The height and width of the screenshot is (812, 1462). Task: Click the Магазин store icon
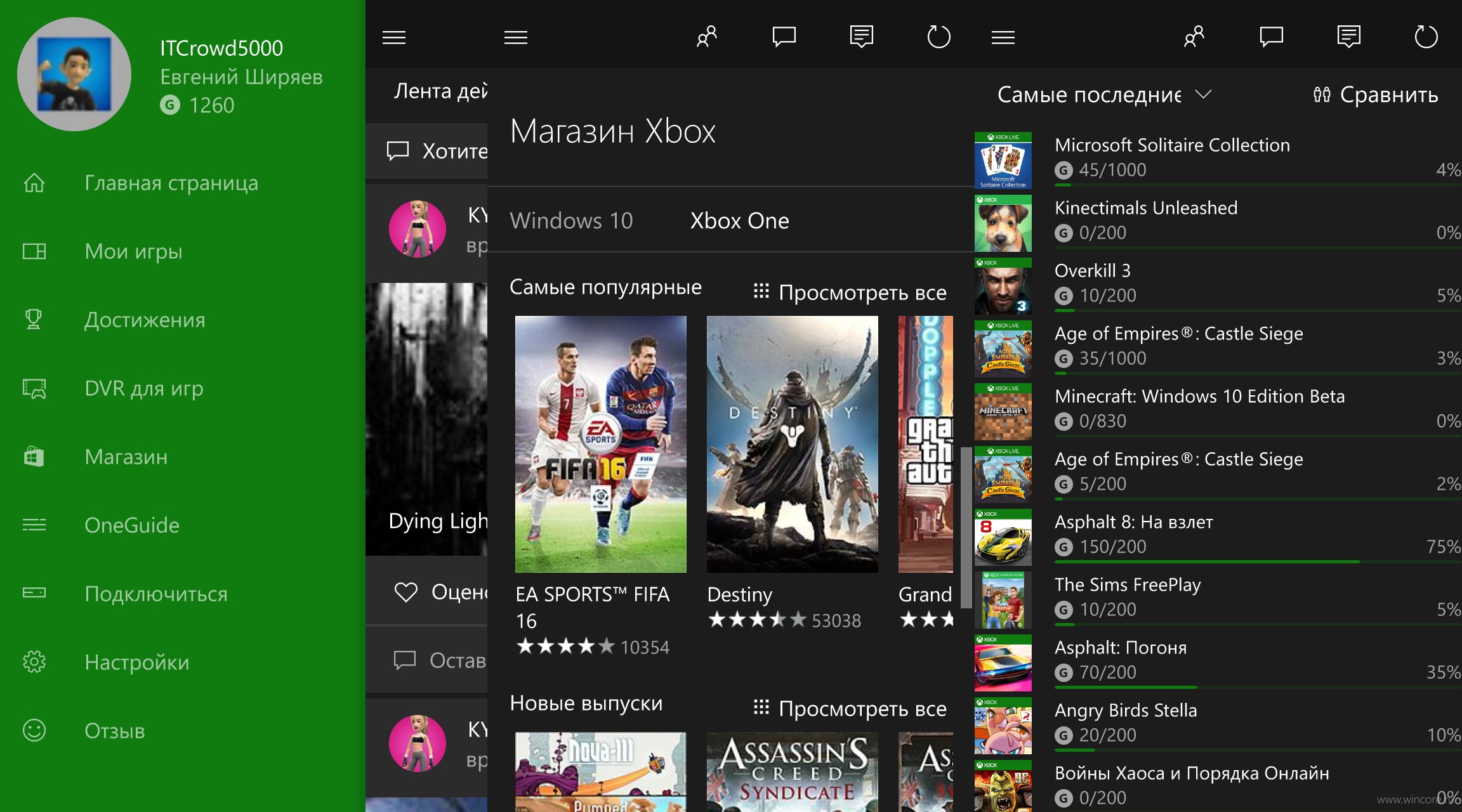pyautogui.click(x=34, y=457)
